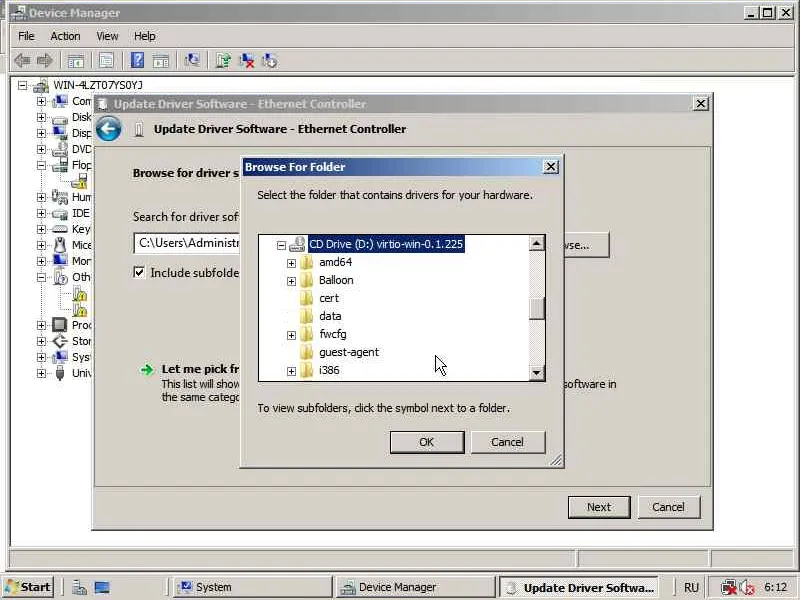Viewport: 800px width, 600px height.
Task: Click the Update driver software toolbar icon
Action: point(223,61)
